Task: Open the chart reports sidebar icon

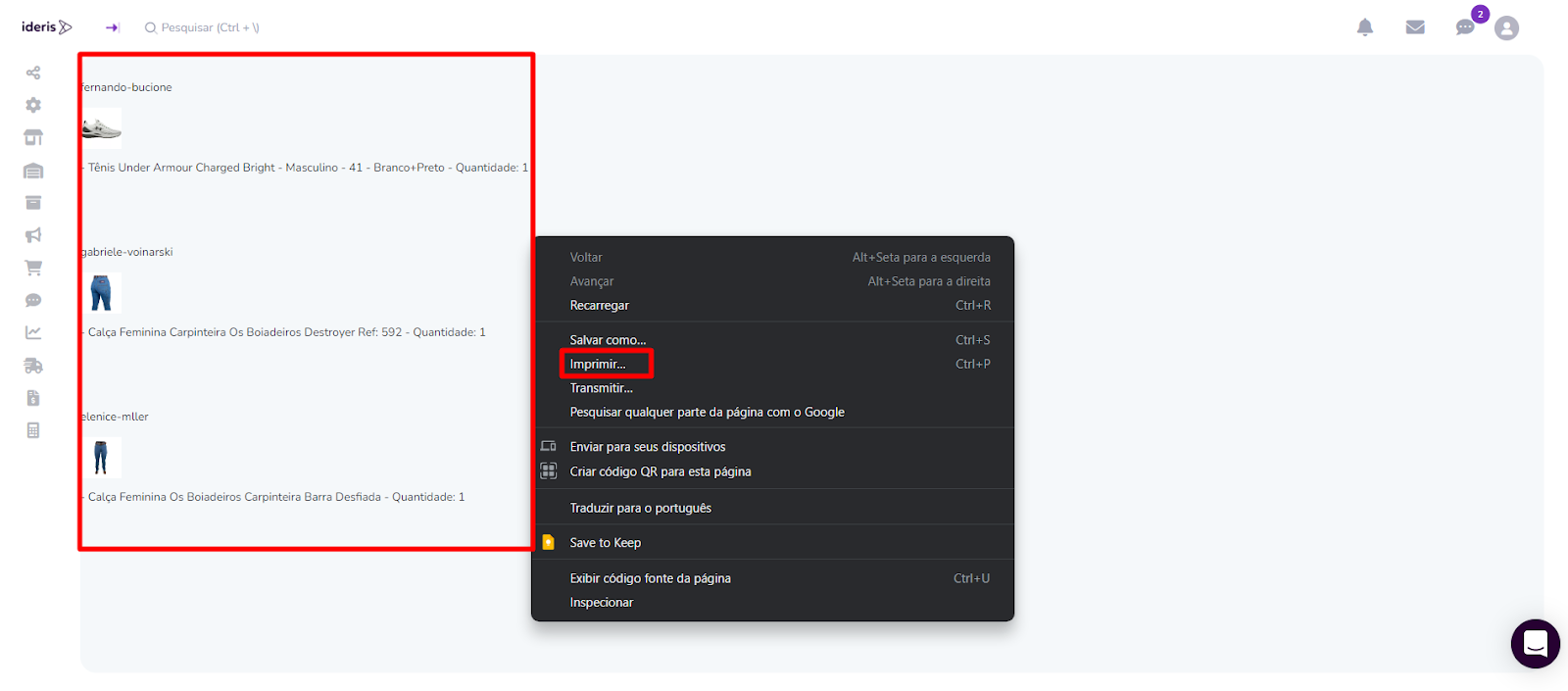Action: click(33, 332)
